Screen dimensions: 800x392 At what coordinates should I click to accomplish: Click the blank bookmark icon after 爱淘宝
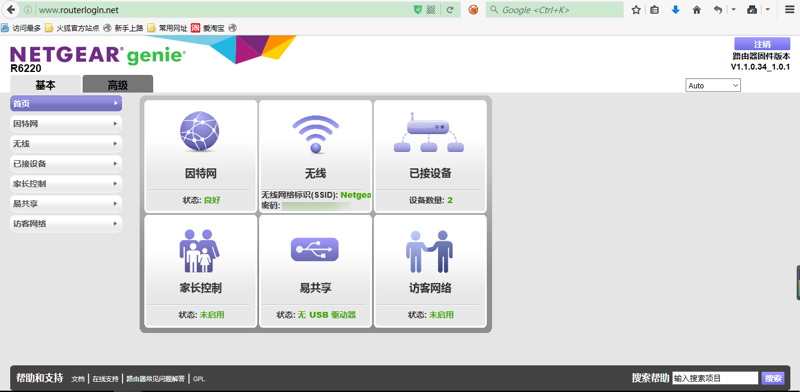(x=233, y=28)
